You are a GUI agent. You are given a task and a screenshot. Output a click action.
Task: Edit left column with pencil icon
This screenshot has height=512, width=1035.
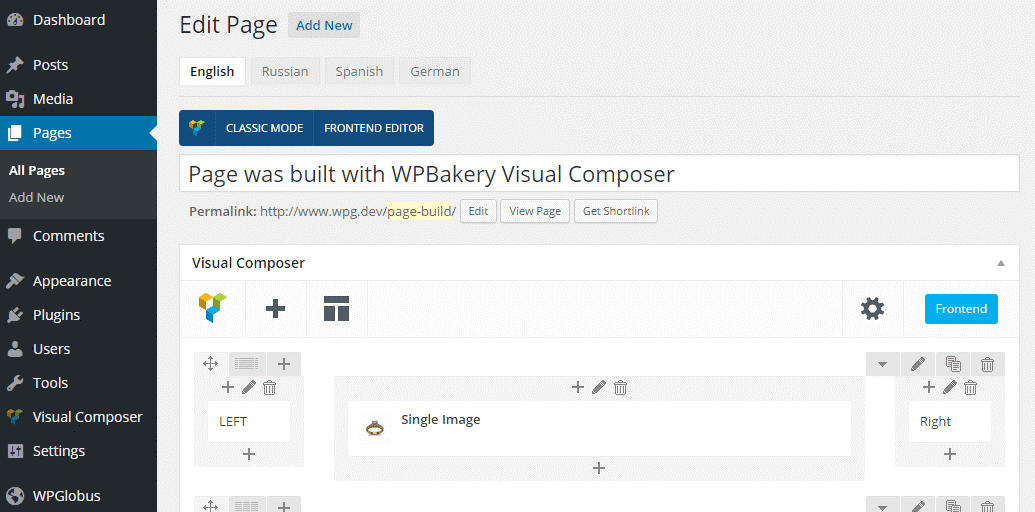click(249, 387)
